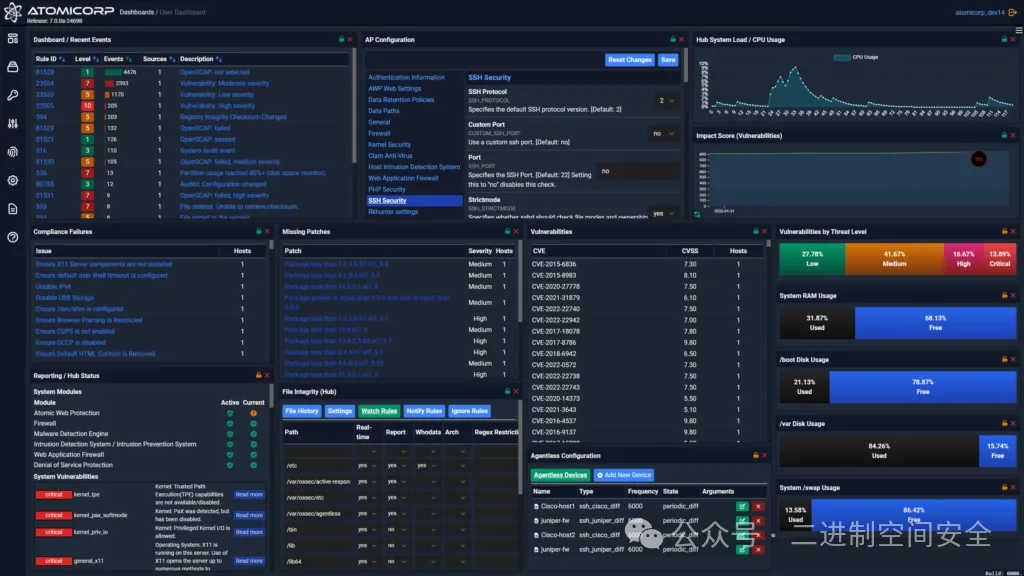The image size is (1024, 576).
Task: Click the SSH Port input field
Action: [636, 171]
